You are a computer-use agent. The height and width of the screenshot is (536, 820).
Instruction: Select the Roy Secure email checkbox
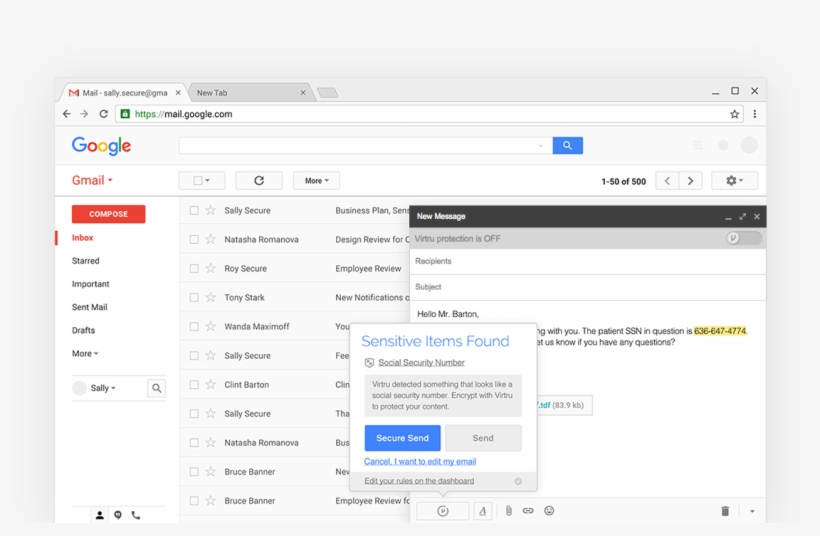coord(194,268)
